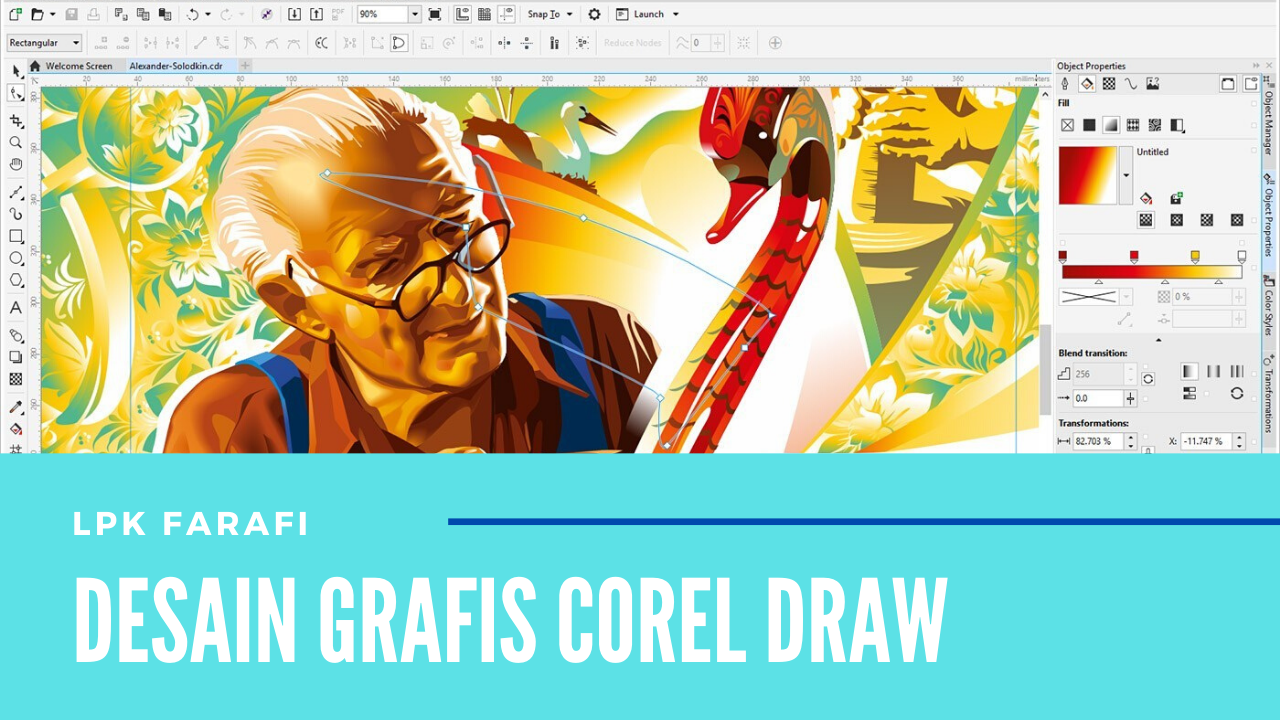Select Uniform fill type
This screenshot has width=1280, height=720.
pos(1089,125)
